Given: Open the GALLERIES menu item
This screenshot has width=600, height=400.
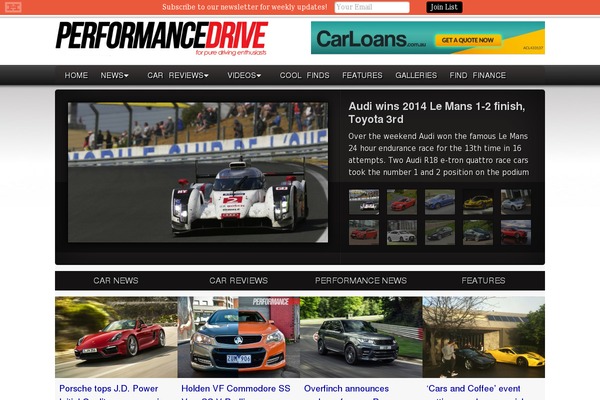Looking at the screenshot, I should click(416, 75).
